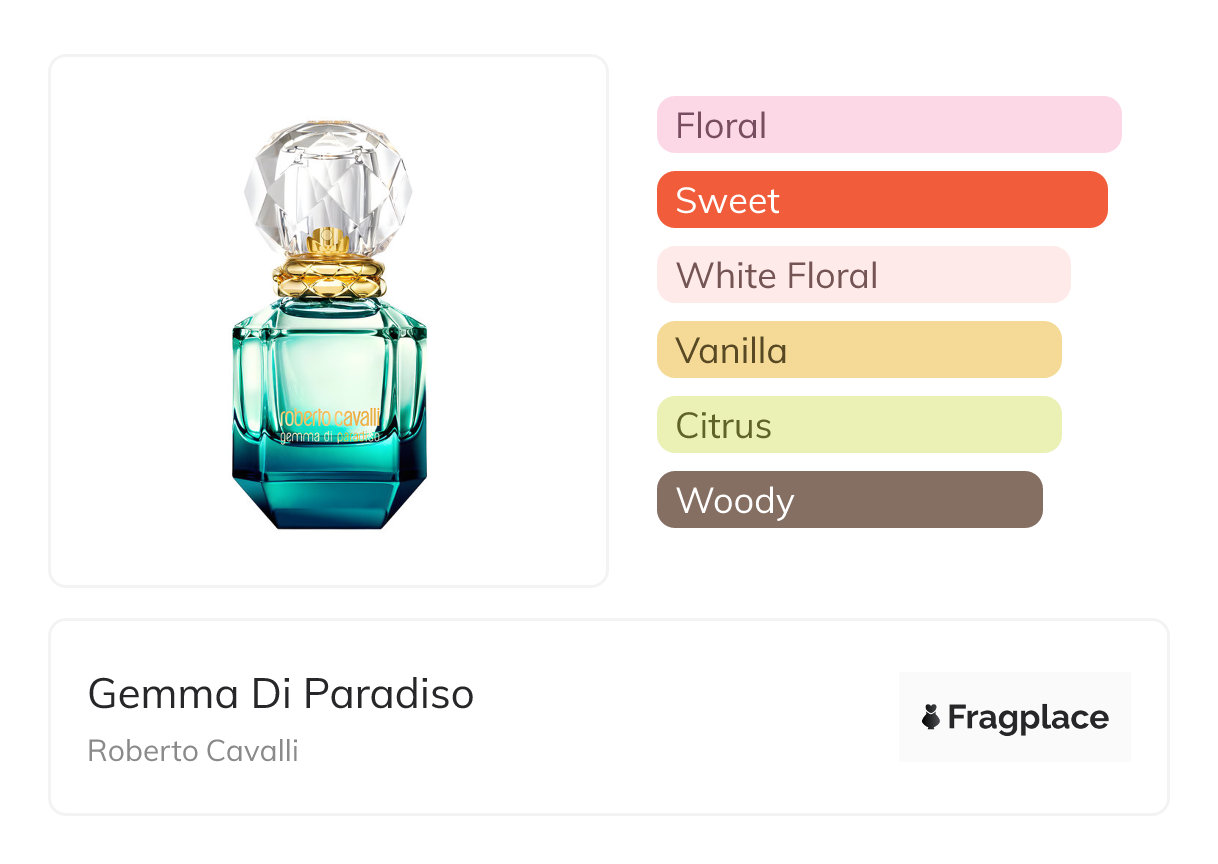The image size is (1218, 864).
Task: Click the word 'Sweet' label text
Action: click(727, 201)
